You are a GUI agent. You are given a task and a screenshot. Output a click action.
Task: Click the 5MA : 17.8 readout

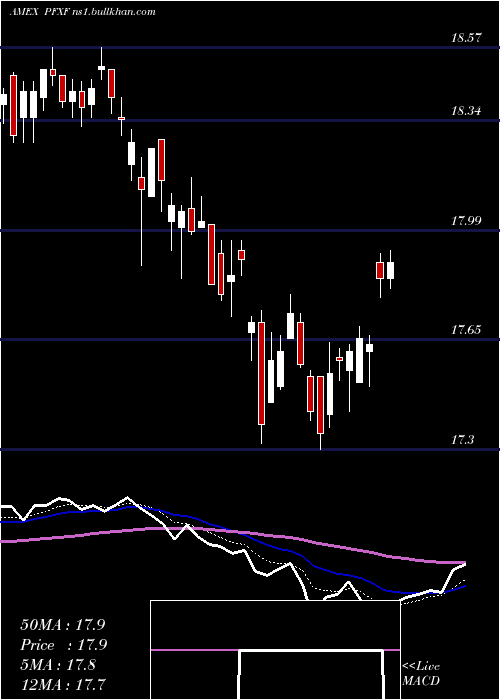[x=58, y=665]
